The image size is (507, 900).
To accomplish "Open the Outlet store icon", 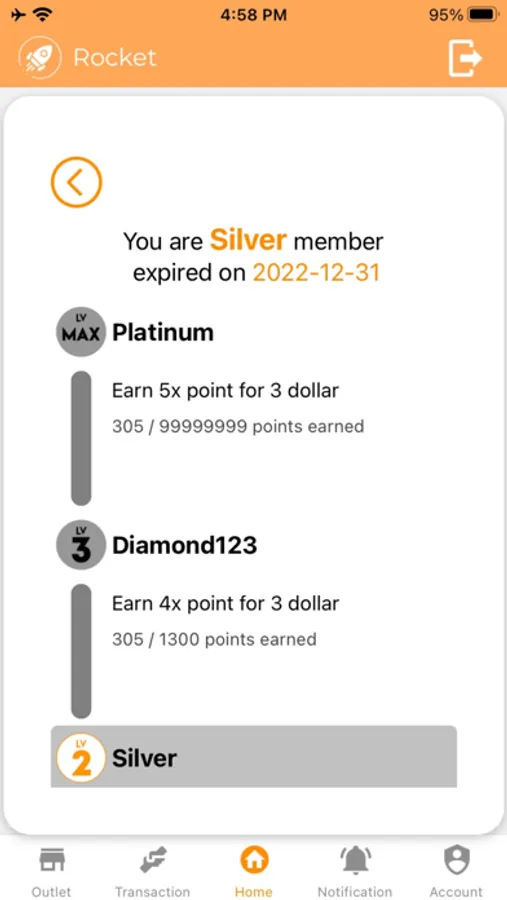I will click(x=52, y=861).
